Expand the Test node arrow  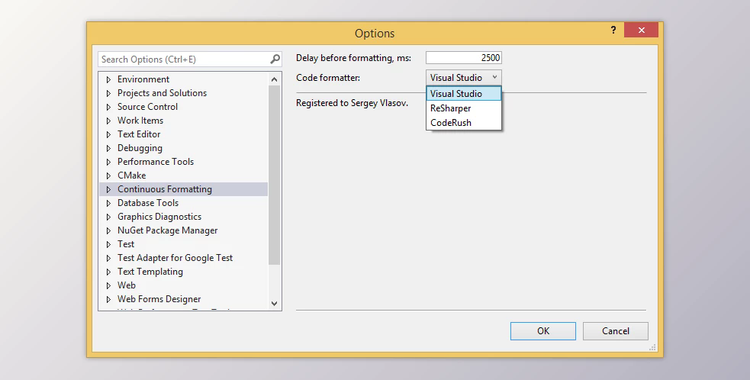(x=109, y=244)
